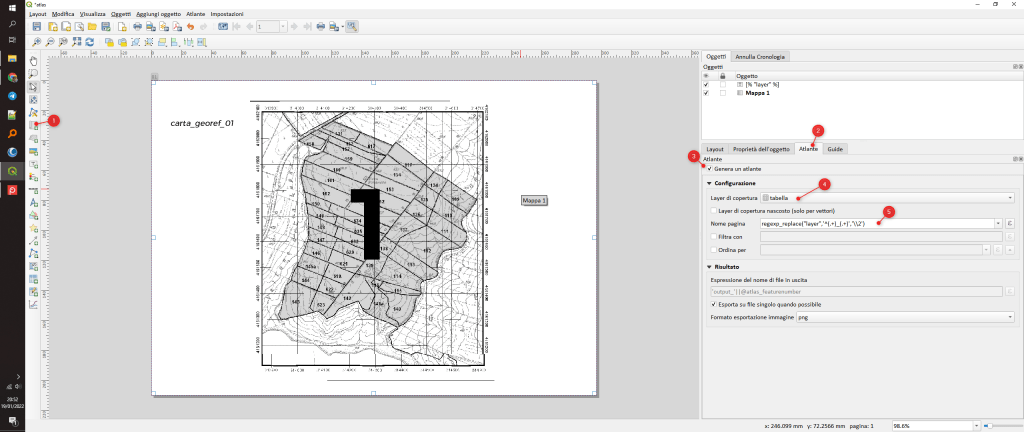Click the Refresh view icon
Image resolution: width=1024 pixels, height=432 pixels.
click(90, 43)
